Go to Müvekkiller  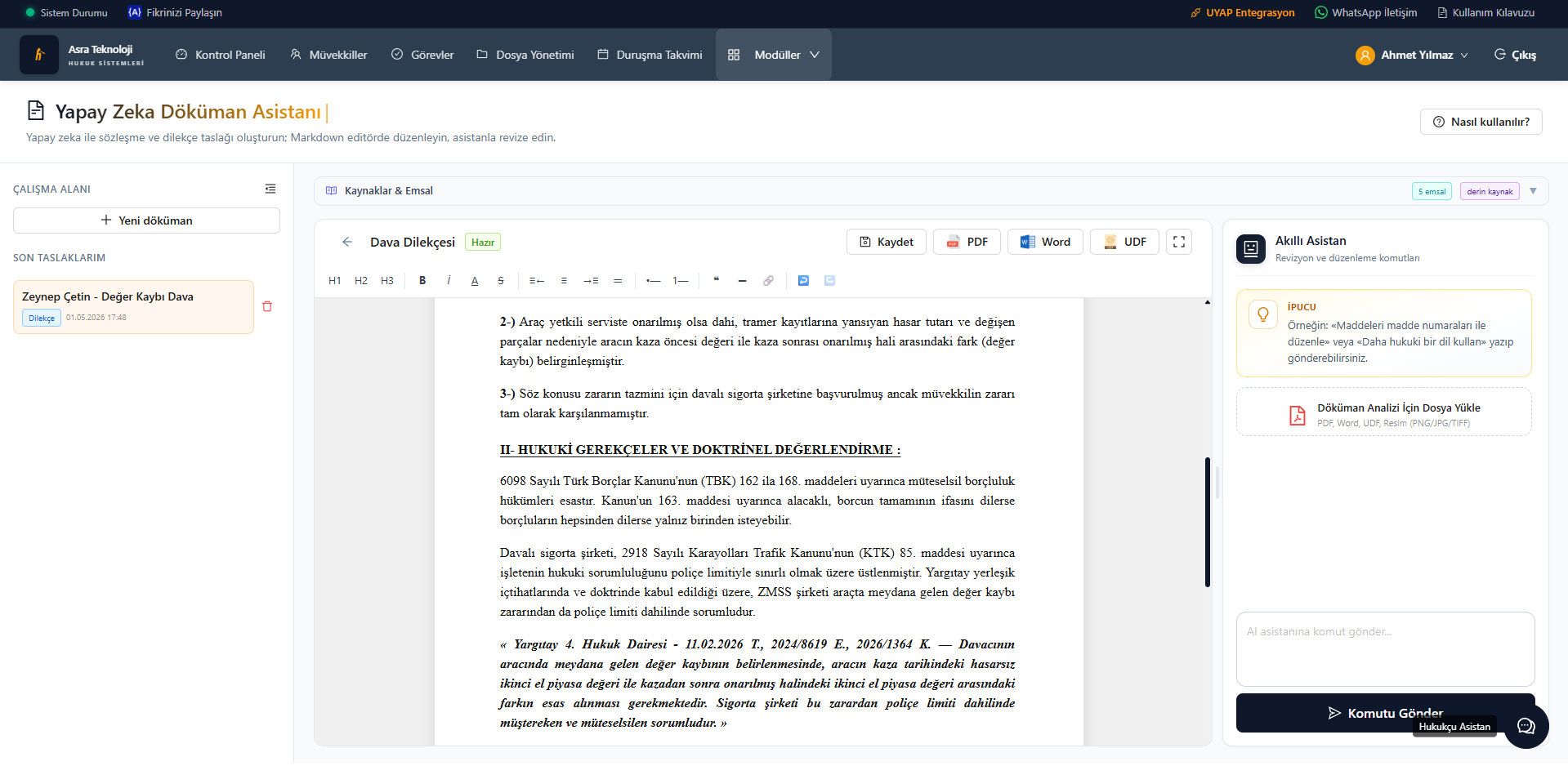pos(328,55)
